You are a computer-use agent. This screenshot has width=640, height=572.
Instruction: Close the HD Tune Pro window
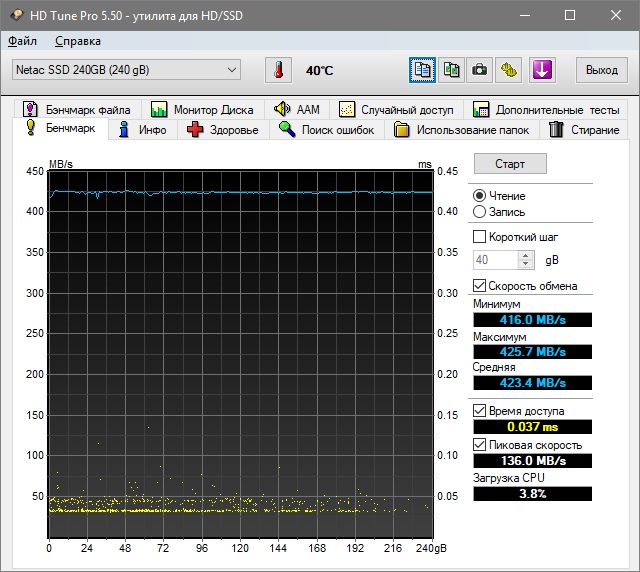tap(616, 16)
